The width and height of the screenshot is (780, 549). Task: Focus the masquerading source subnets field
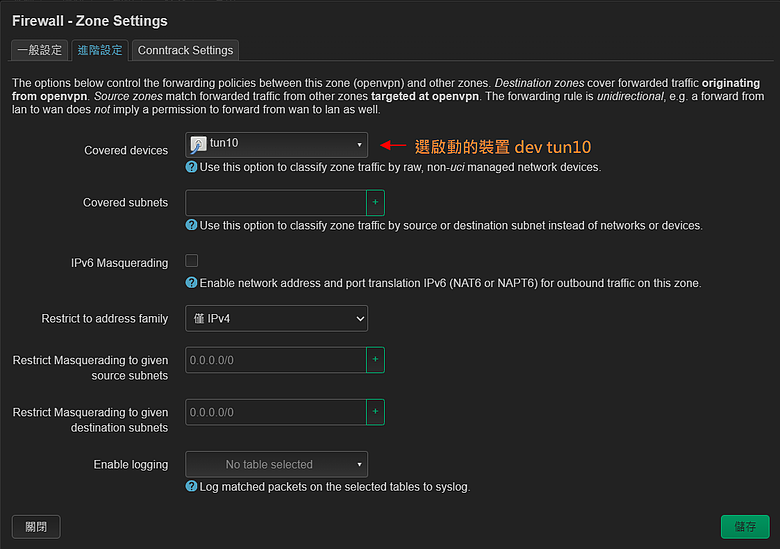[276, 360]
